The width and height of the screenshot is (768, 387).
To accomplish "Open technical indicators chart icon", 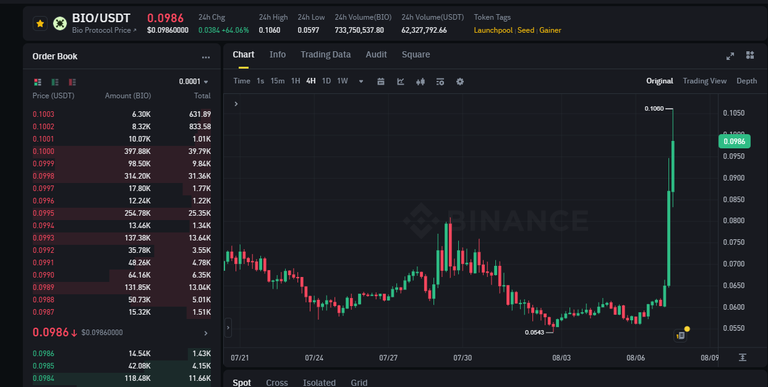I will point(401,82).
